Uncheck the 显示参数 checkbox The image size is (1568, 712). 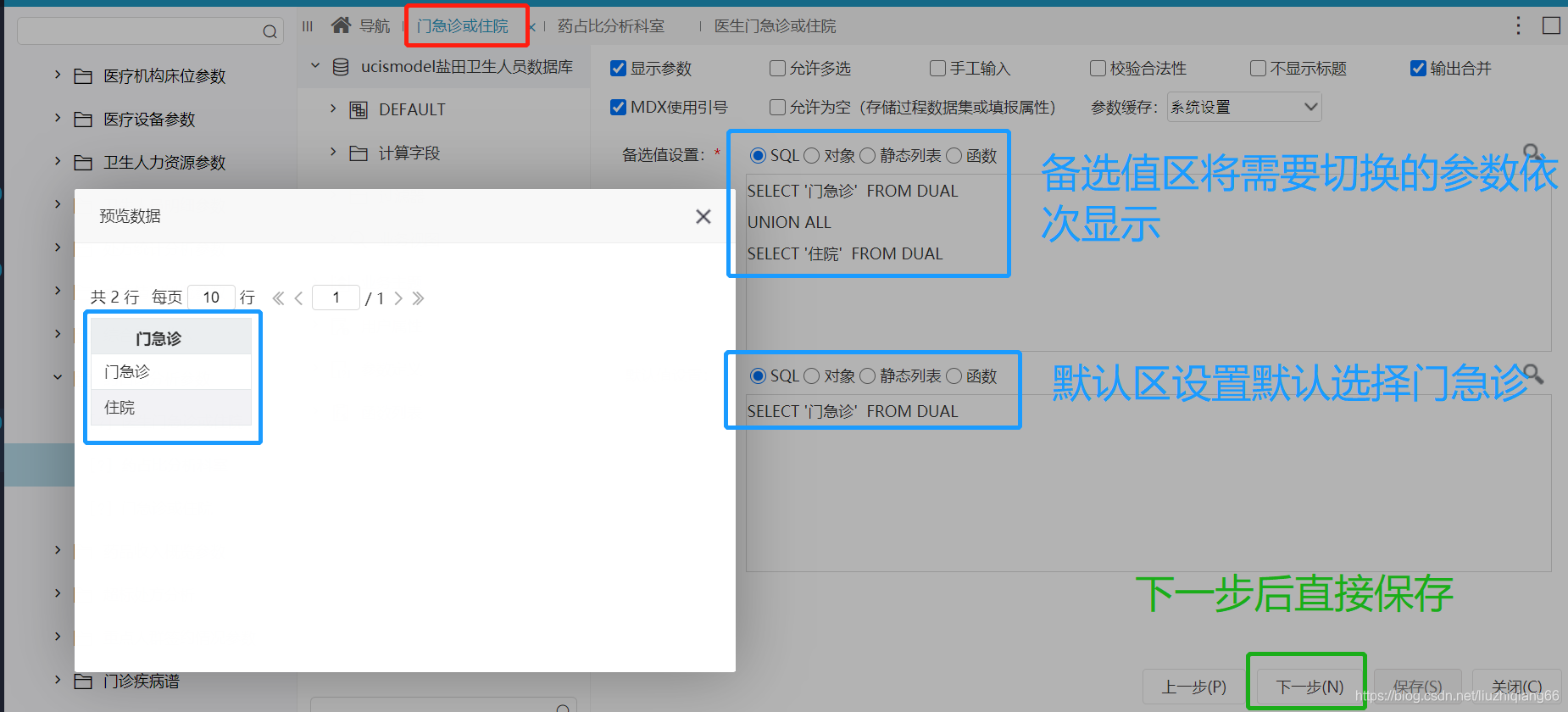(619, 69)
